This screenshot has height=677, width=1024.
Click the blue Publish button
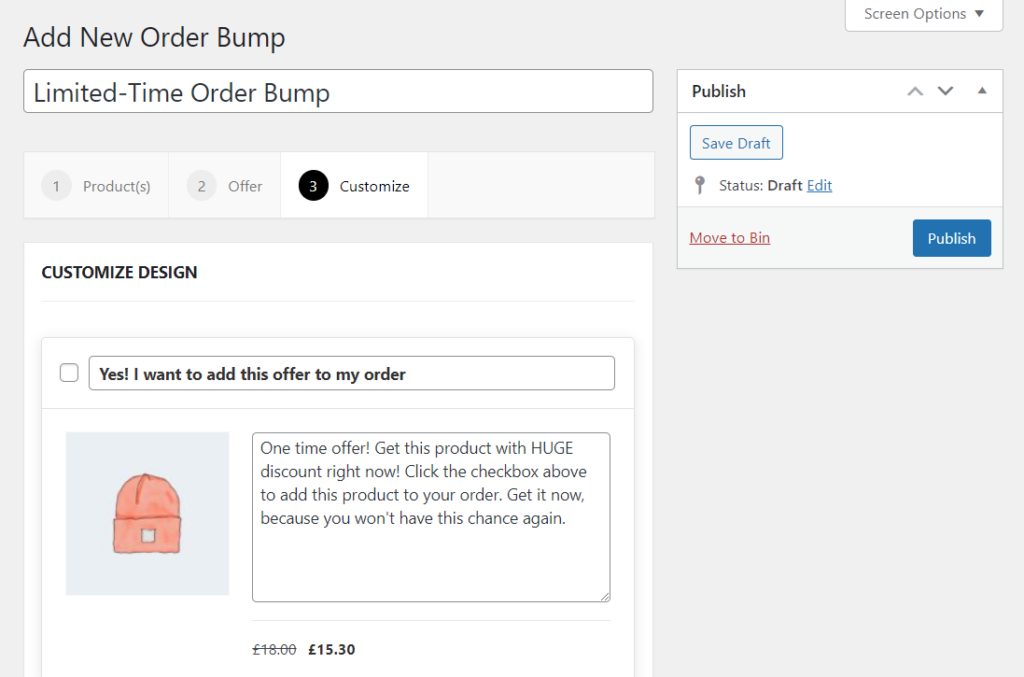tap(951, 237)
